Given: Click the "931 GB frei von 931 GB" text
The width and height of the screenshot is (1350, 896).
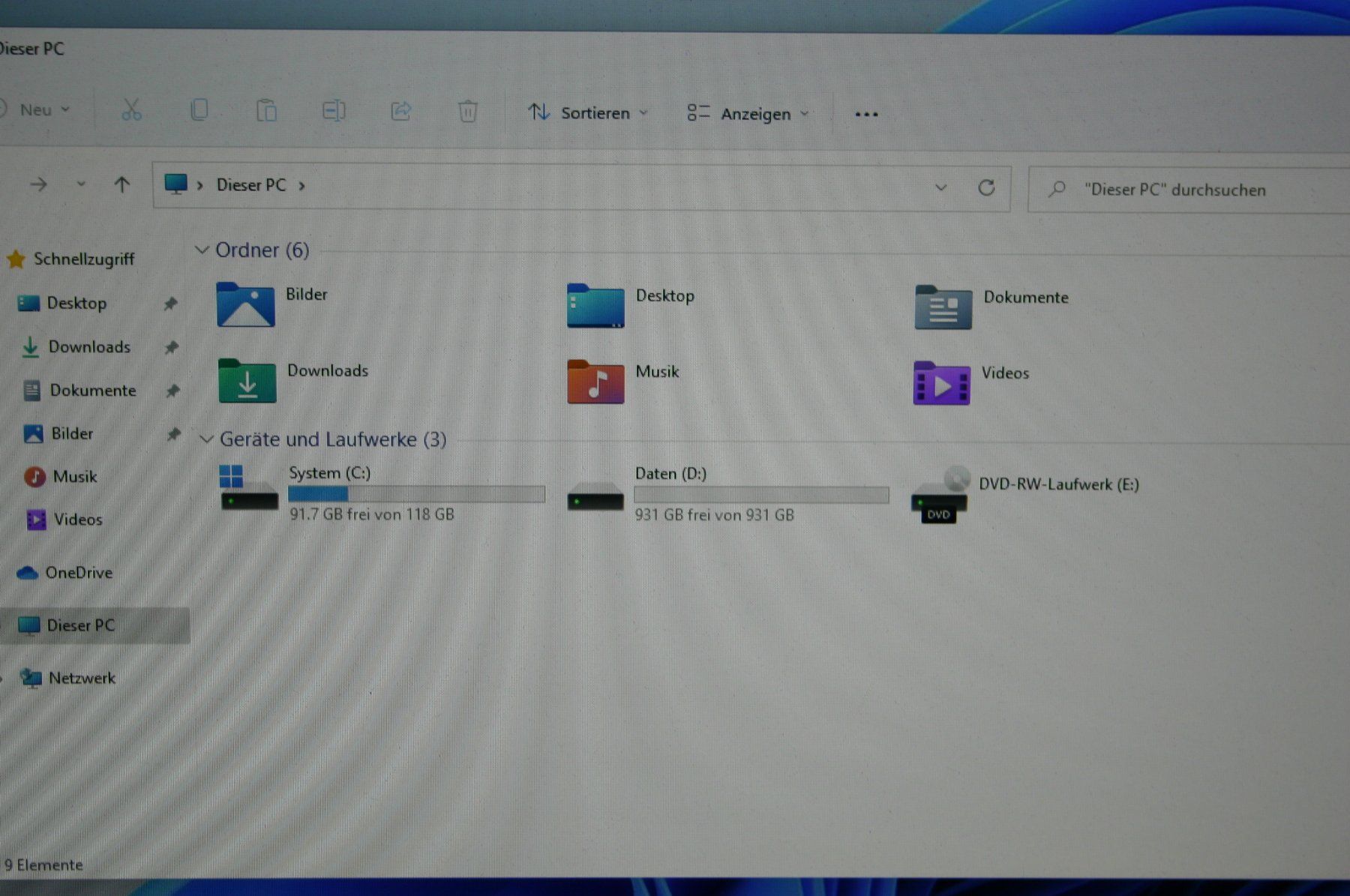Looking at the screenshot, I should 714,515.
